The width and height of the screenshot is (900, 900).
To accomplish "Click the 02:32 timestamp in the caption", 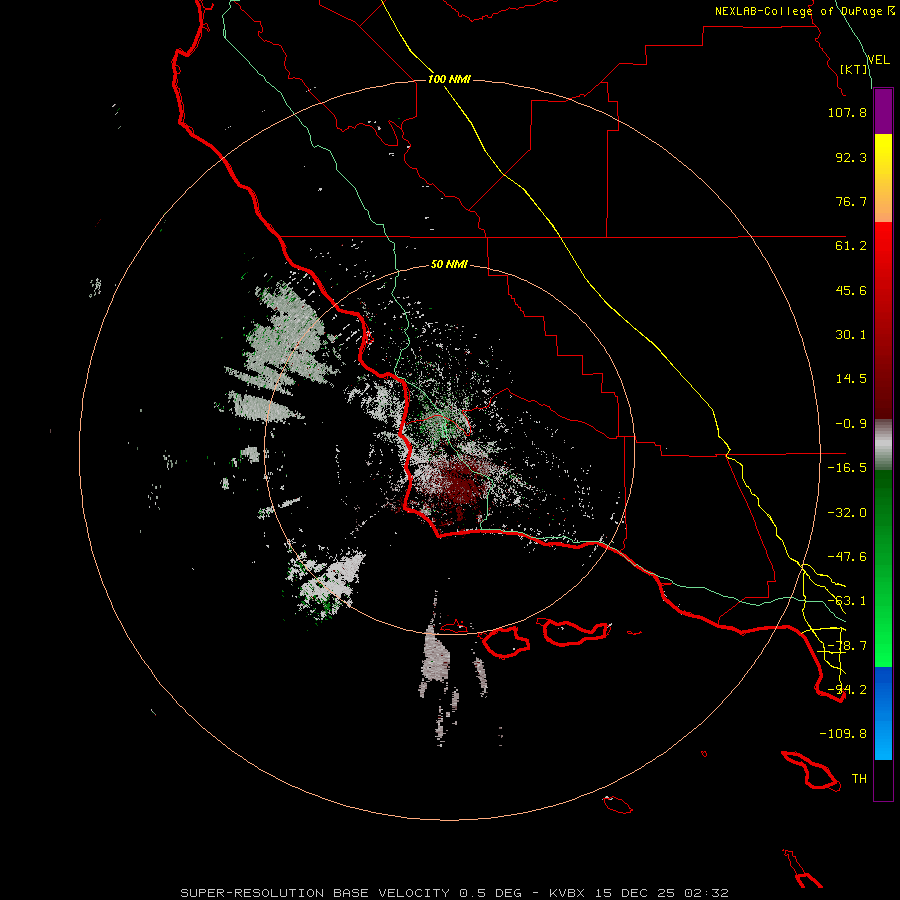I will coord(707,893).
